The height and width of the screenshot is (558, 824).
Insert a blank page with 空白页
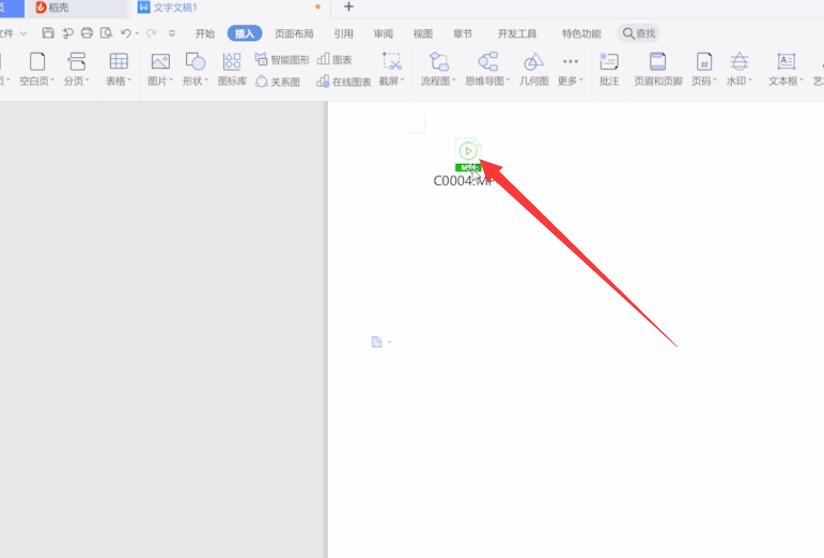(x=37, y=69)
